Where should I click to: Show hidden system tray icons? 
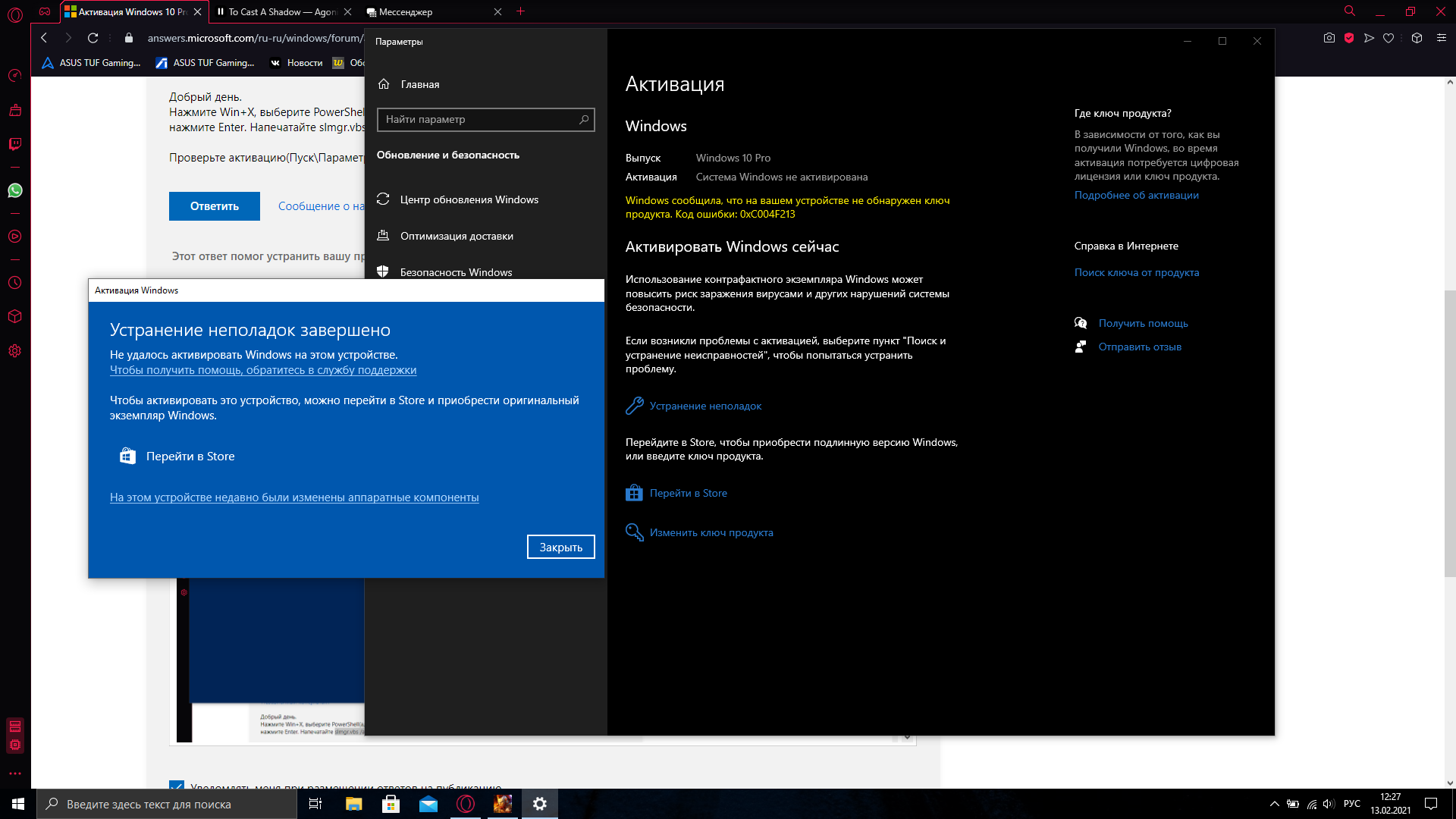pyautogui.click(x=1275, y=804)
